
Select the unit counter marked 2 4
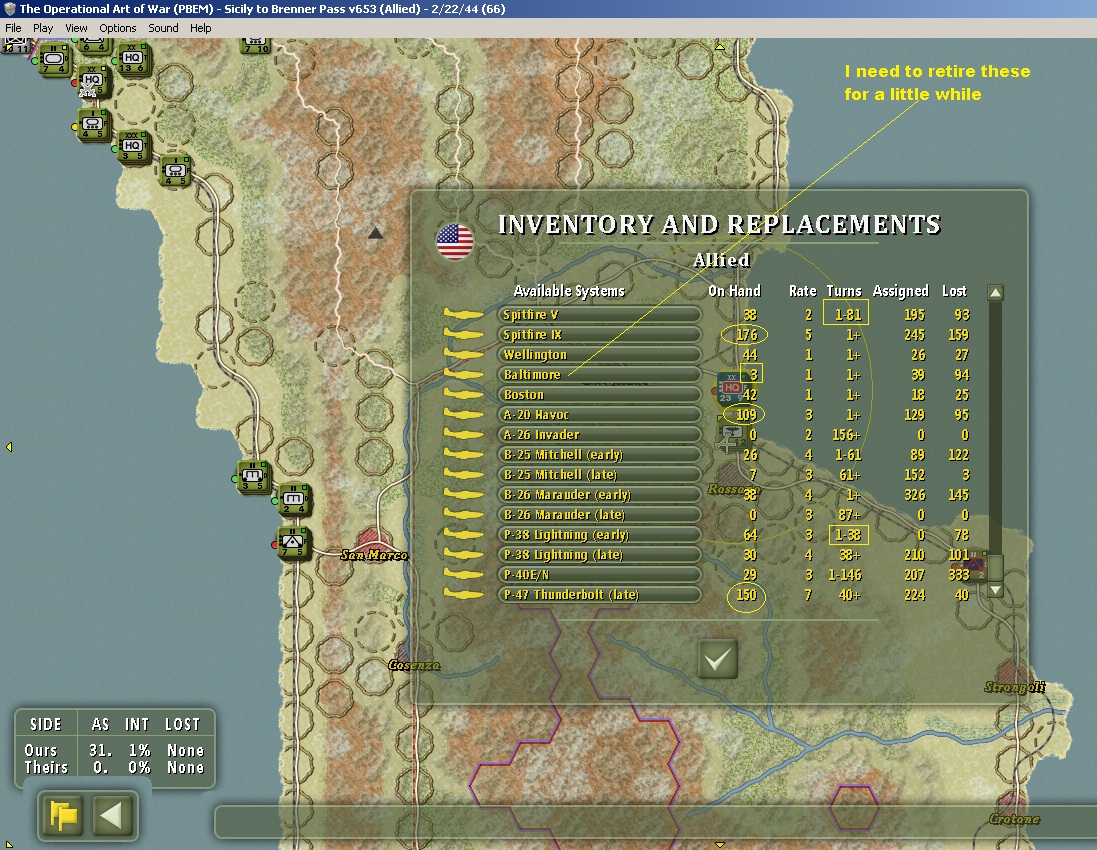pyautogui.click(x=294, y=500)
